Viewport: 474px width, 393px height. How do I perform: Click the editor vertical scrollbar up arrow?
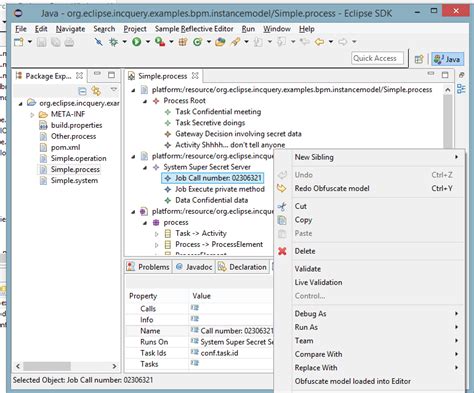click(448, 90)
